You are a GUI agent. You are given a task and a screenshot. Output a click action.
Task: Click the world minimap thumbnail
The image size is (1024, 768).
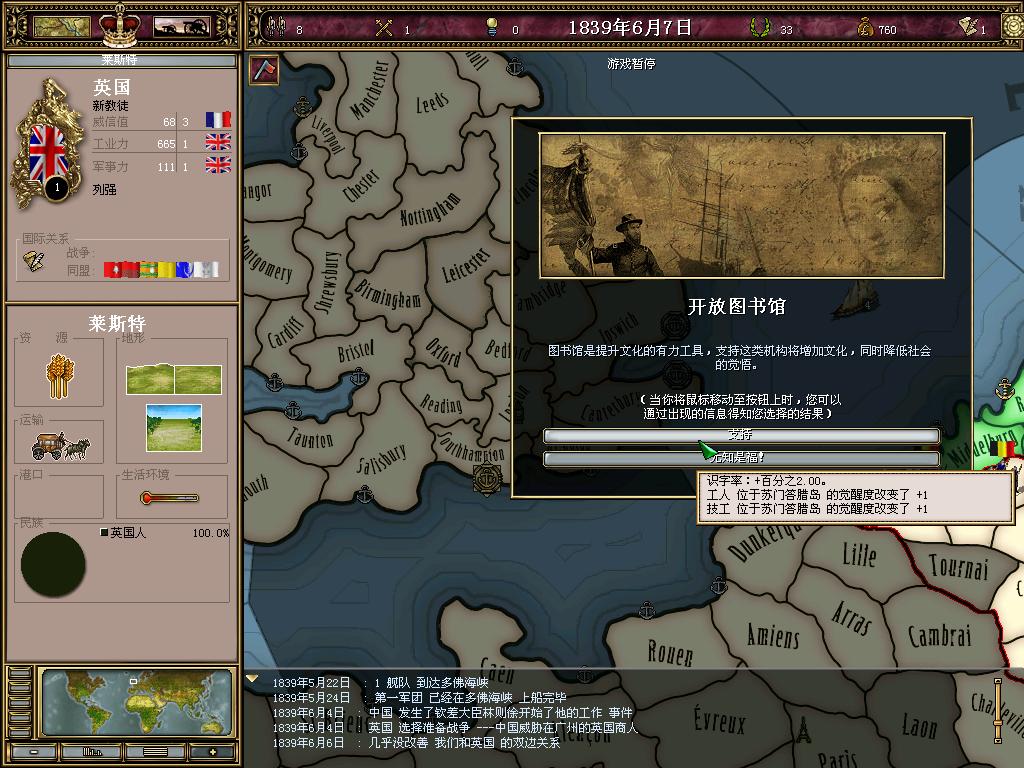(x=137, y=702)
